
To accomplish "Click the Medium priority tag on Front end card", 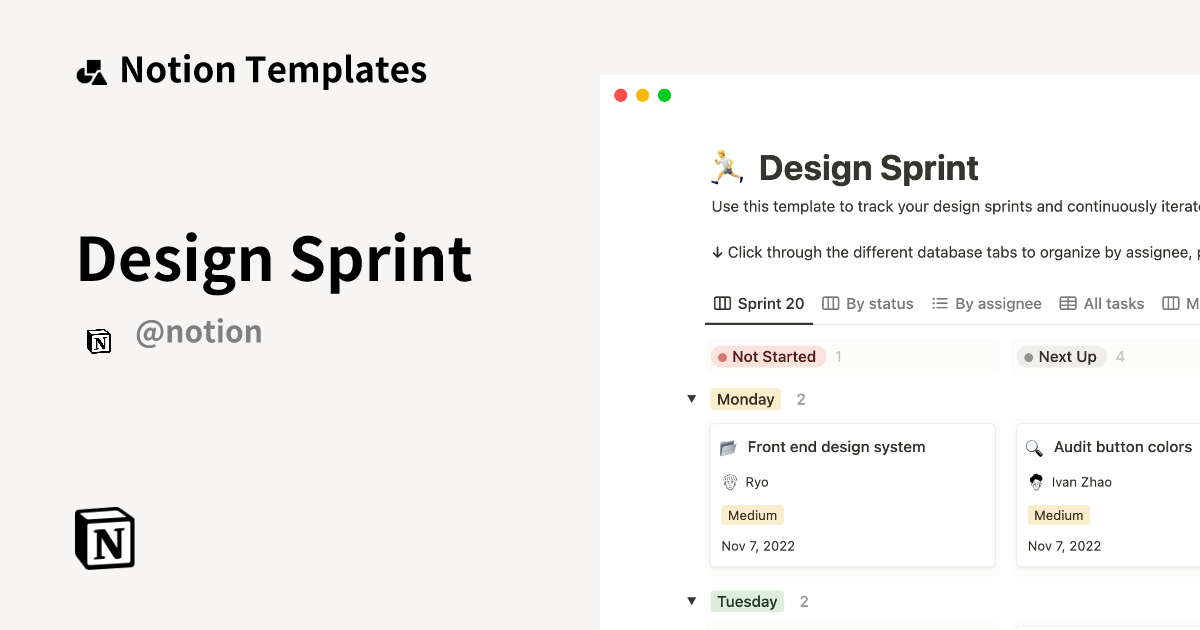I will coord(752,515).
